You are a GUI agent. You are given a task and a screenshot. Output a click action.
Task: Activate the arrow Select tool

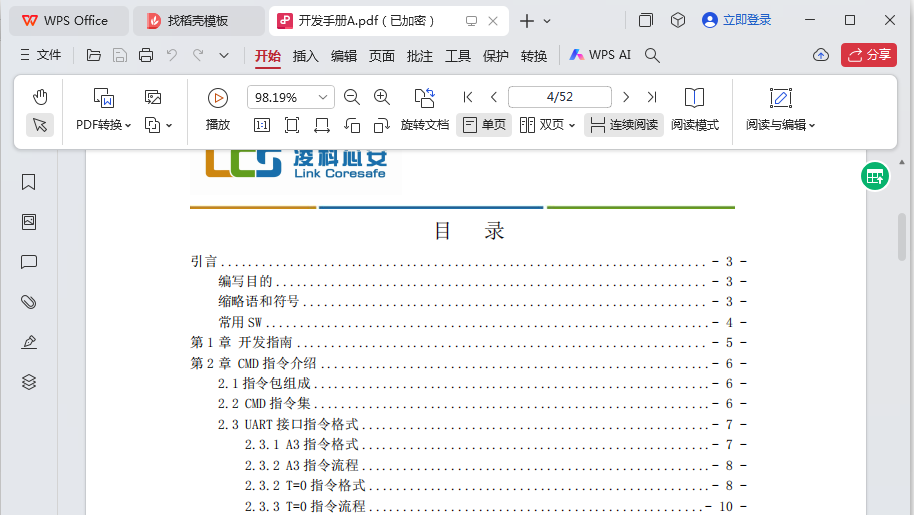pyautogui.click(x=40, y=125)
